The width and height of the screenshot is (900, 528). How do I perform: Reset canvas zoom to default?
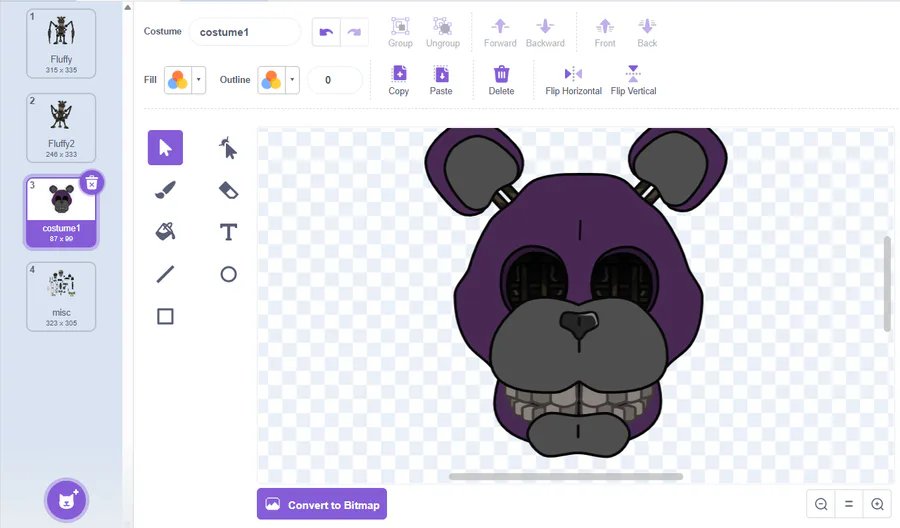(849, 504)
